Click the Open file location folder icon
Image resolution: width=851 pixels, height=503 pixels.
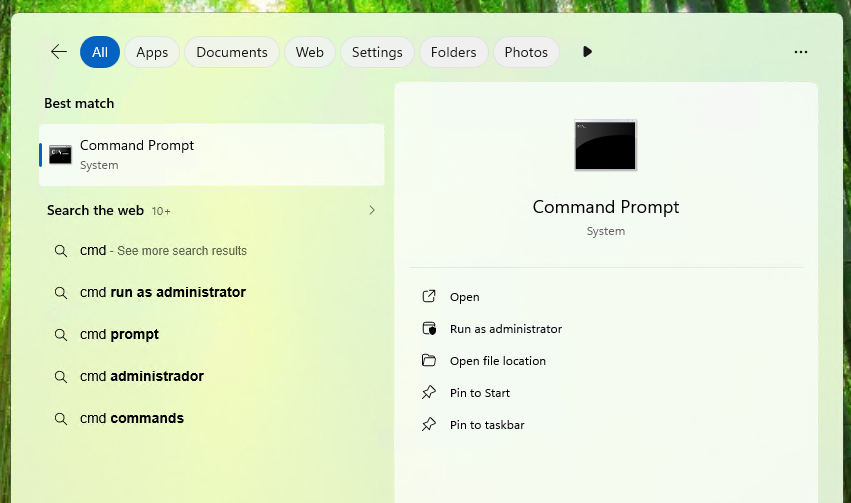coord(429,360)
